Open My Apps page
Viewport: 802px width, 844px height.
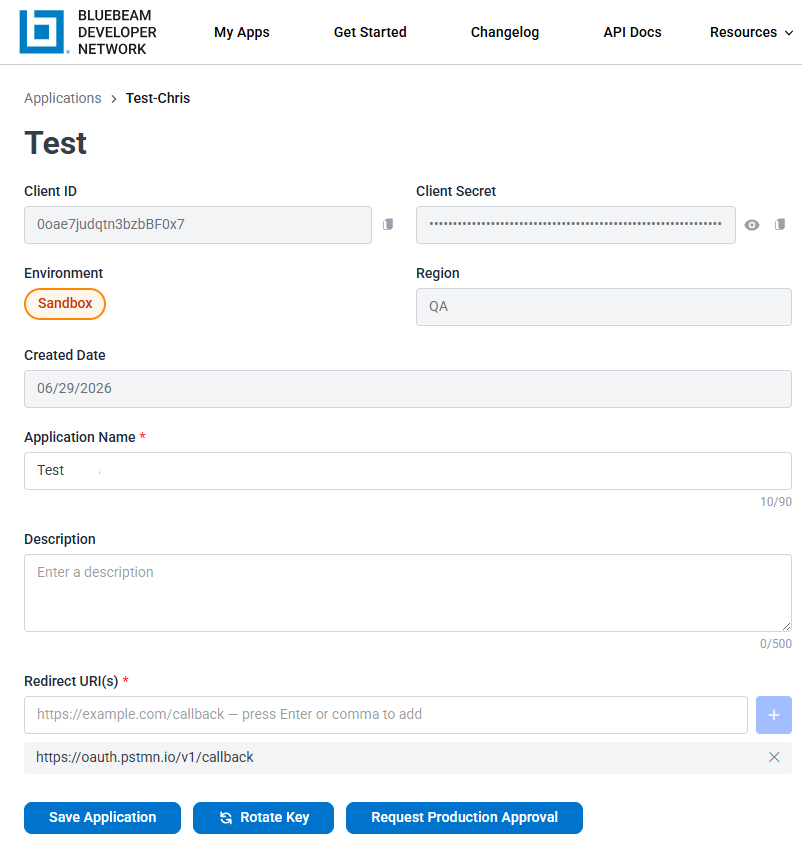pos(242,32)
